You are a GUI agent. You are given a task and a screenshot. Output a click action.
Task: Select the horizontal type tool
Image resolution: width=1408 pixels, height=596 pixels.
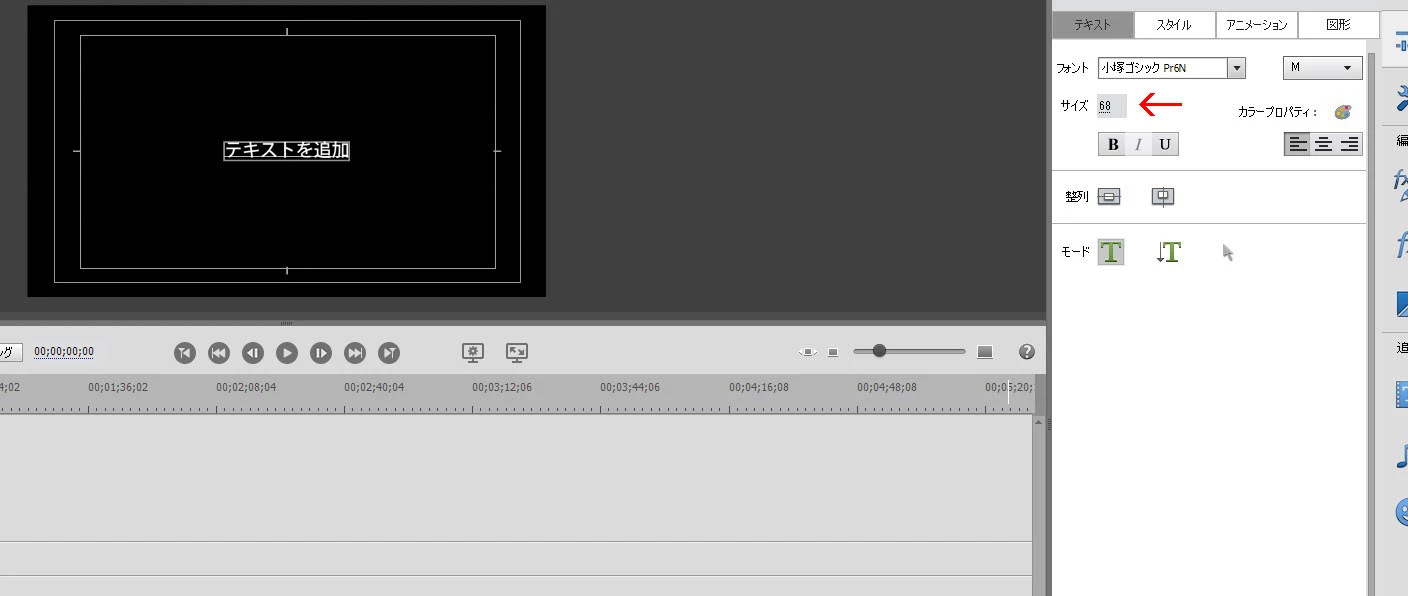(1111, 252)
